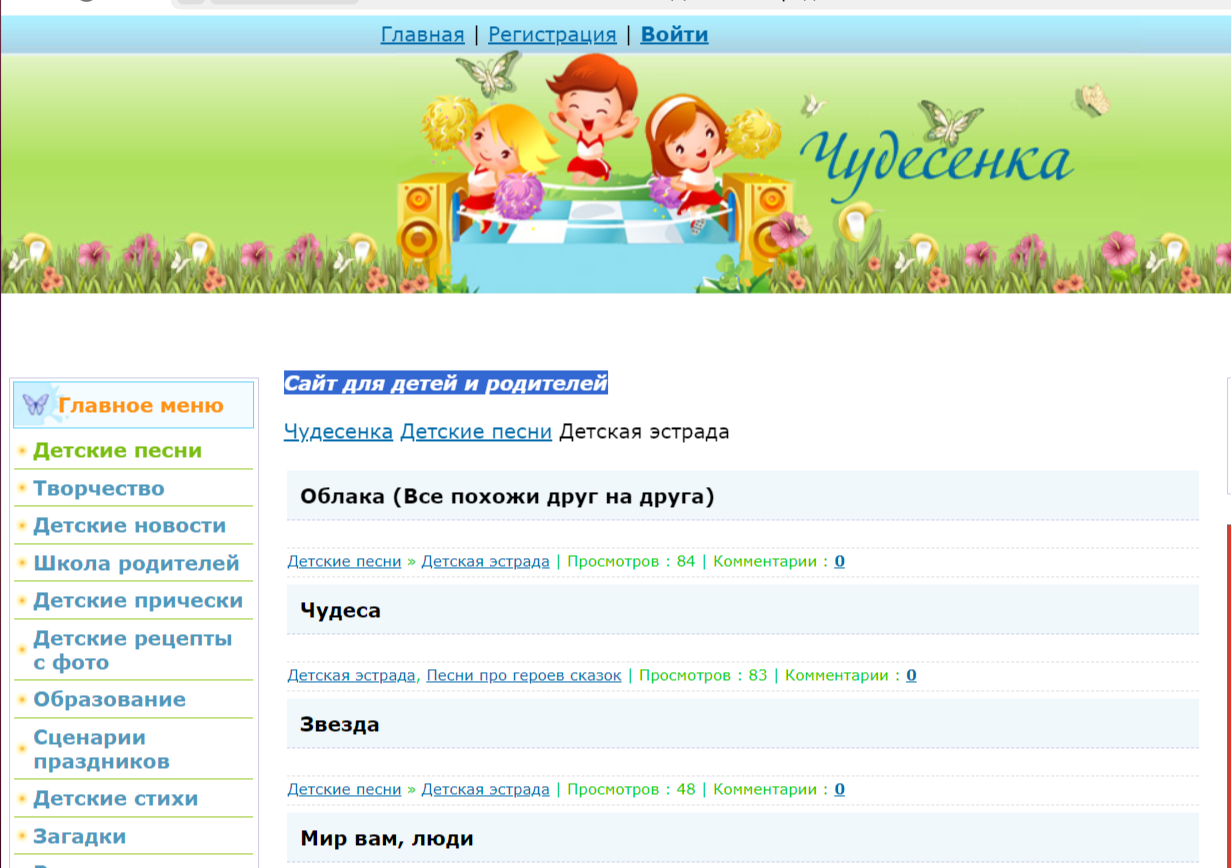Open the song Облака (Все похожи друг на друга)

click(507, 497)
